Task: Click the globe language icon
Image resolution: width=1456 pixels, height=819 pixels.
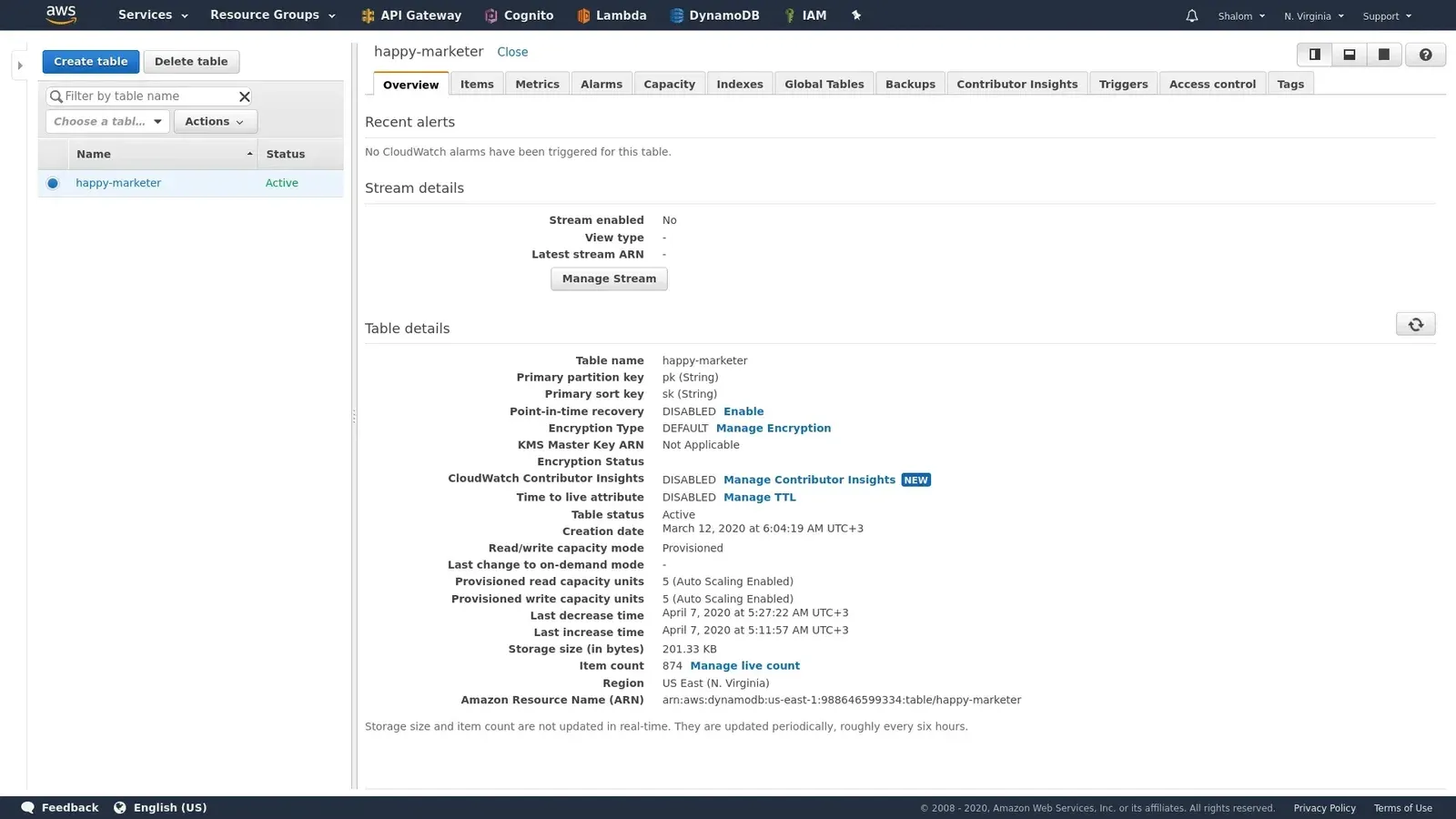Action: coord(119,807)
